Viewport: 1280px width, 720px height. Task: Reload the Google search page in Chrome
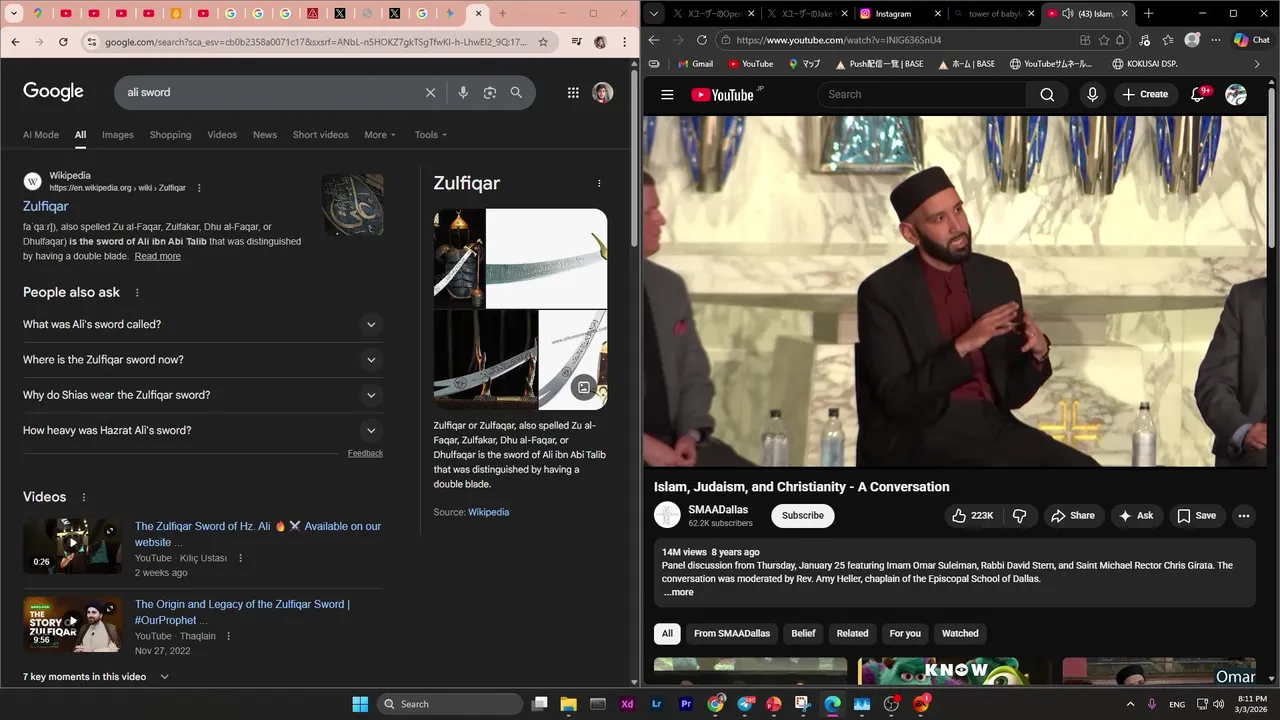[x=63, y=42]
